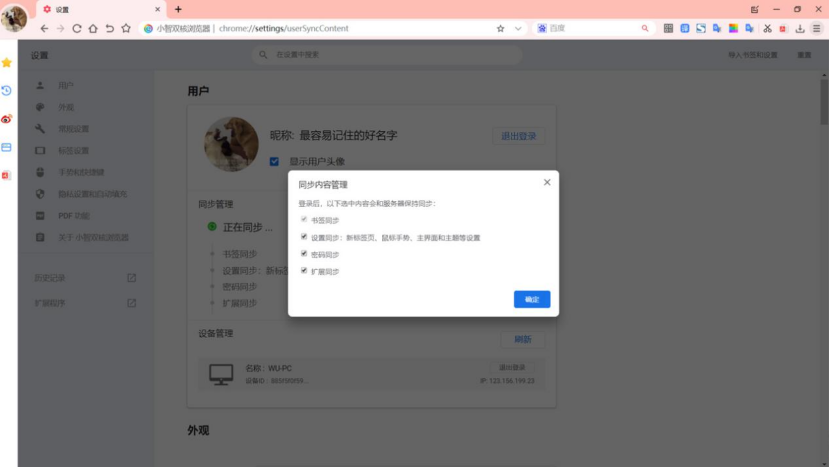
Task: Toggle the 设置同步 checkbox
Action: (x=304, y=236)
